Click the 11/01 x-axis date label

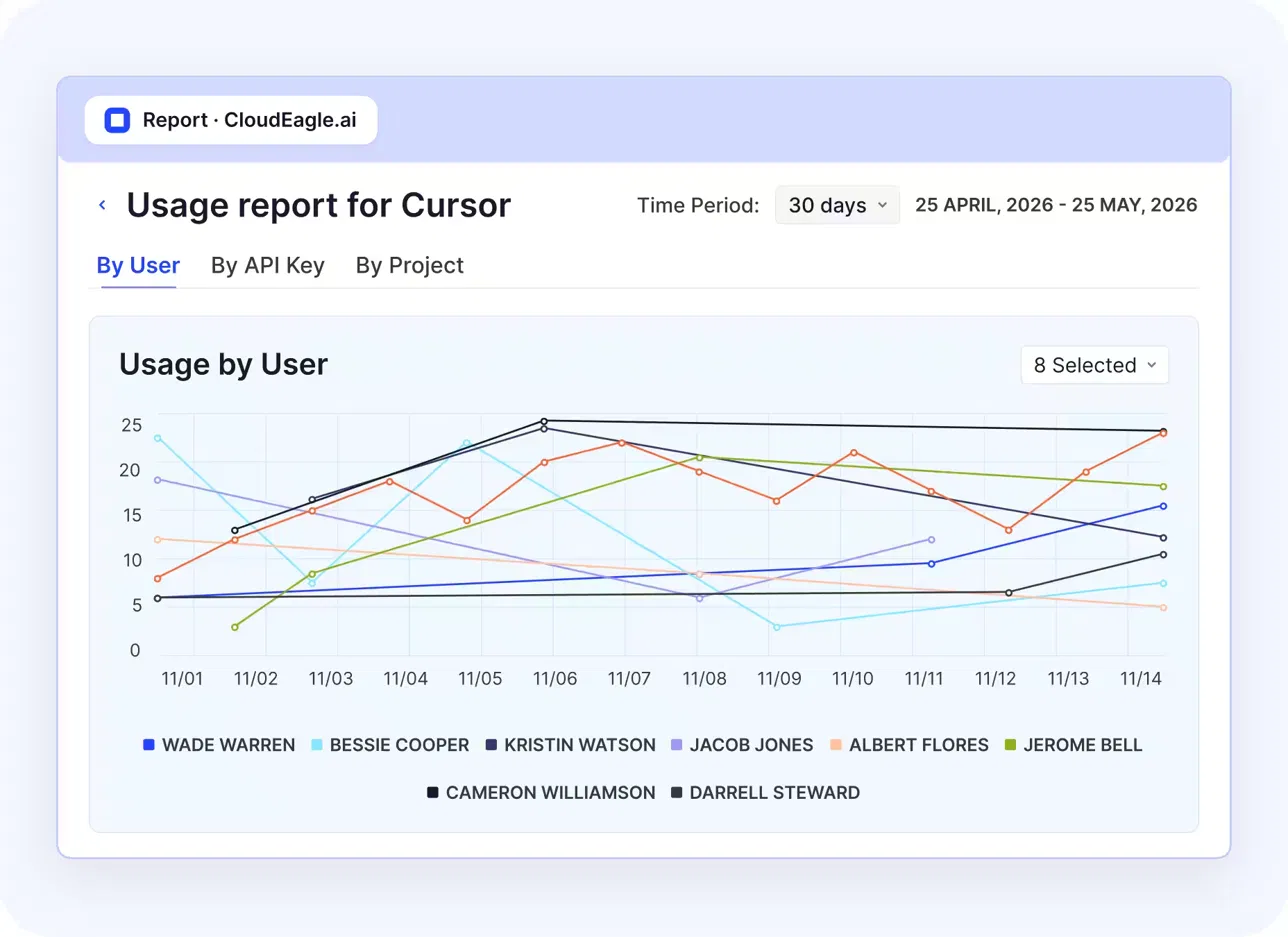pyautogui.click(x=182, y=679)
